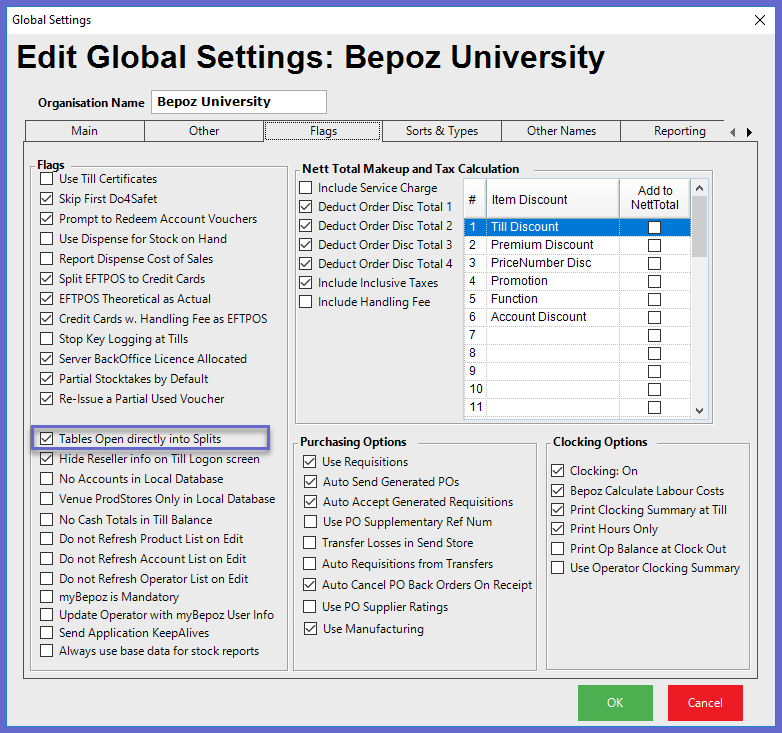Uncheck Skip First Do4Safet
The width and height of the screenshot is (782, 733).
tap(46, 198)
